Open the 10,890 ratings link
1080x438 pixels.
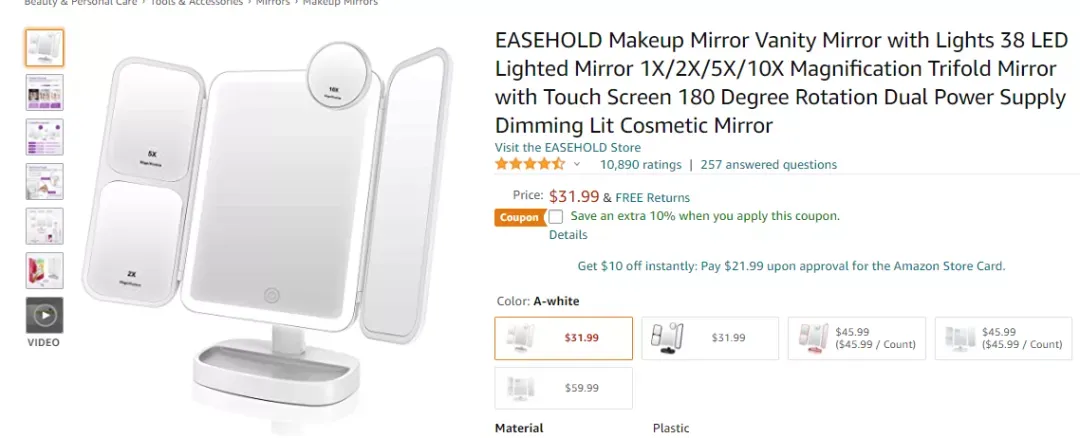click(640, 165)
